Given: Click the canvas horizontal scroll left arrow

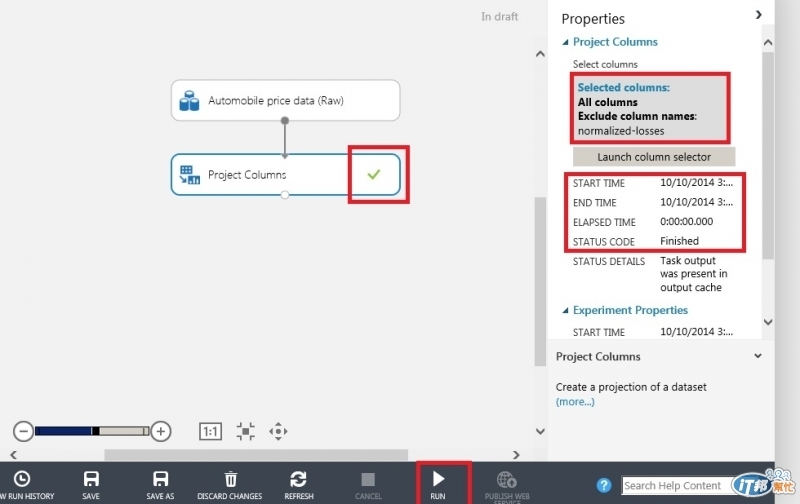Looking at the screenshot, I should [x=14, y=455].
